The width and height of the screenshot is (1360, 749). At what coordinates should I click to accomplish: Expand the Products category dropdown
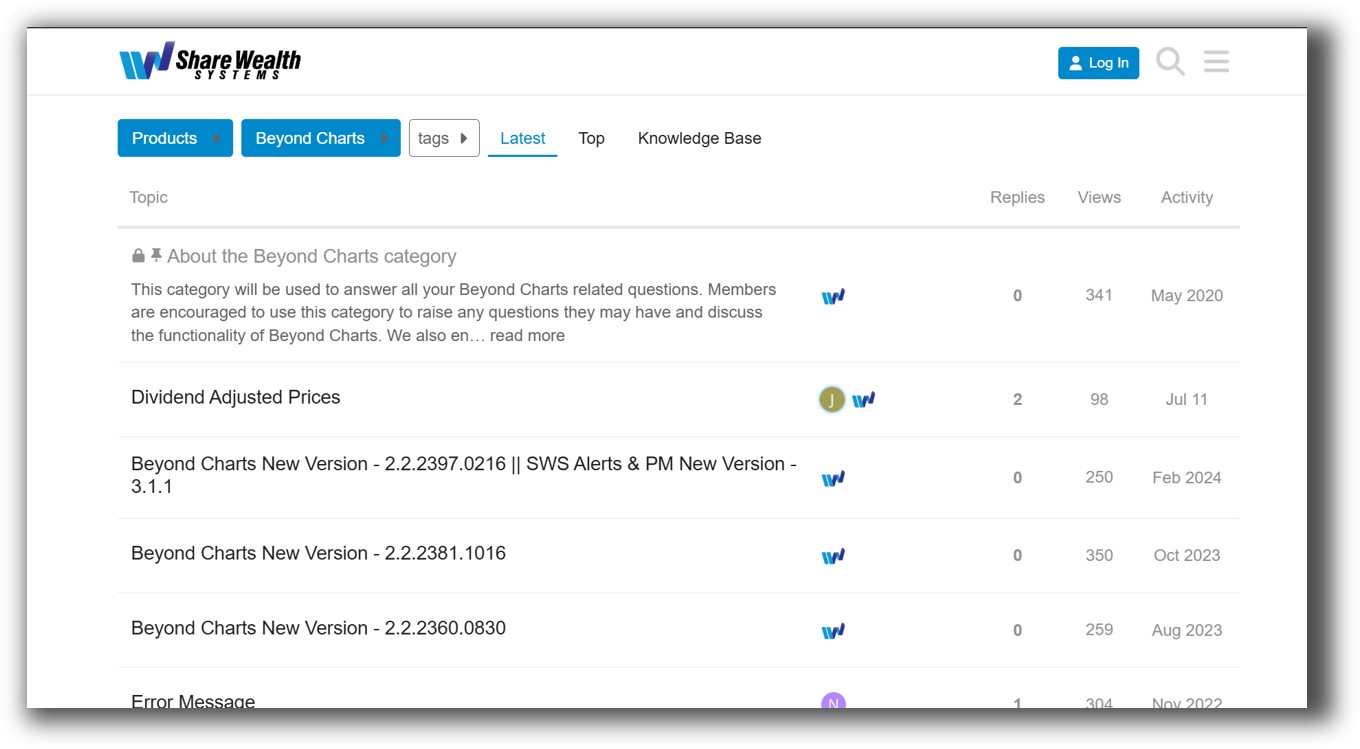click(x=175, y=138)
